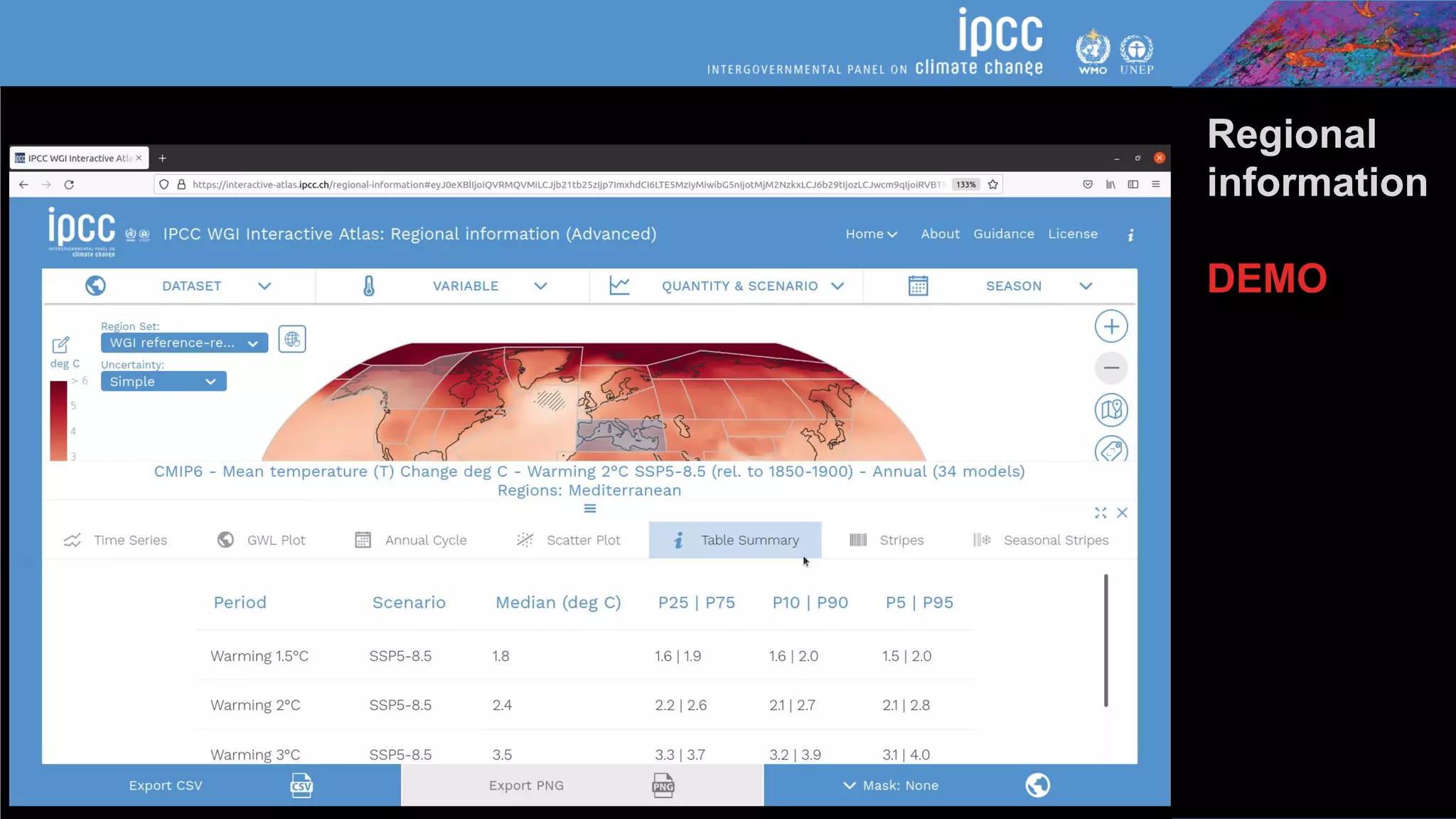Click the shield tracking protection icon
This screenshot has width=1456, height=819.
tap(164, 185)
